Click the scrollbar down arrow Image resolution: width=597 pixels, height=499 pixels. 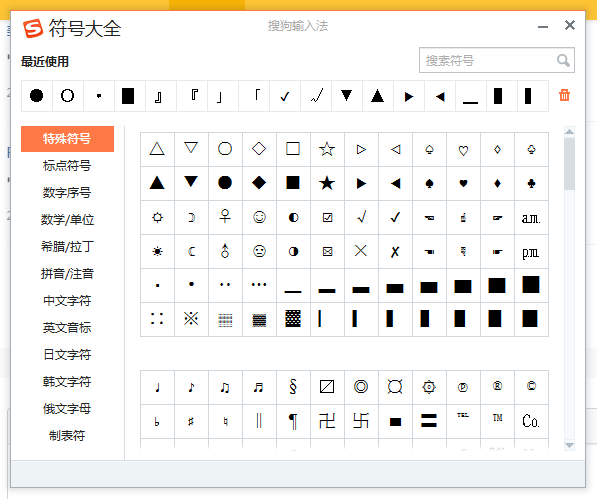pyautogui.click(x=569, y=445)
